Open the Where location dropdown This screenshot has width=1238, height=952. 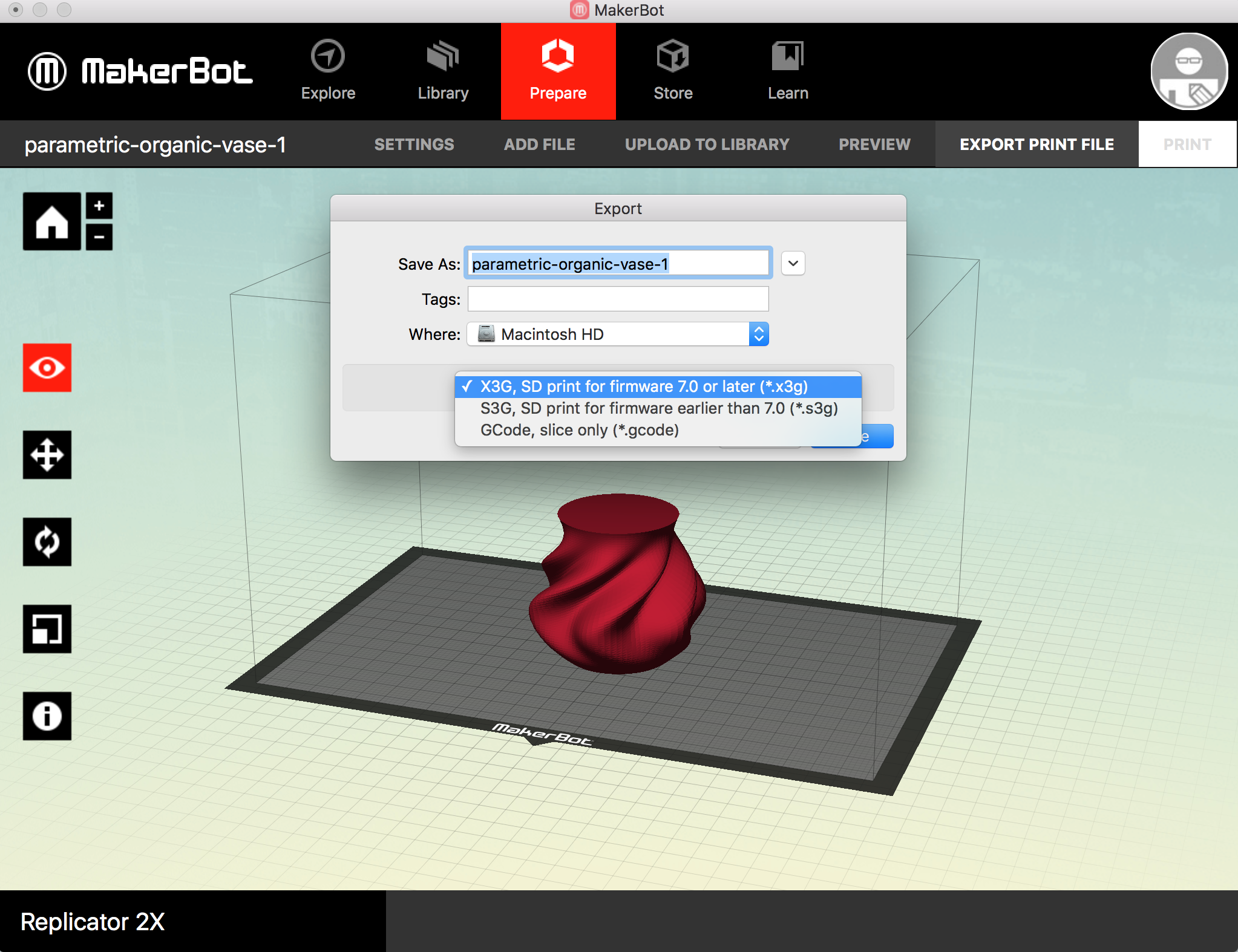point(618,334)
